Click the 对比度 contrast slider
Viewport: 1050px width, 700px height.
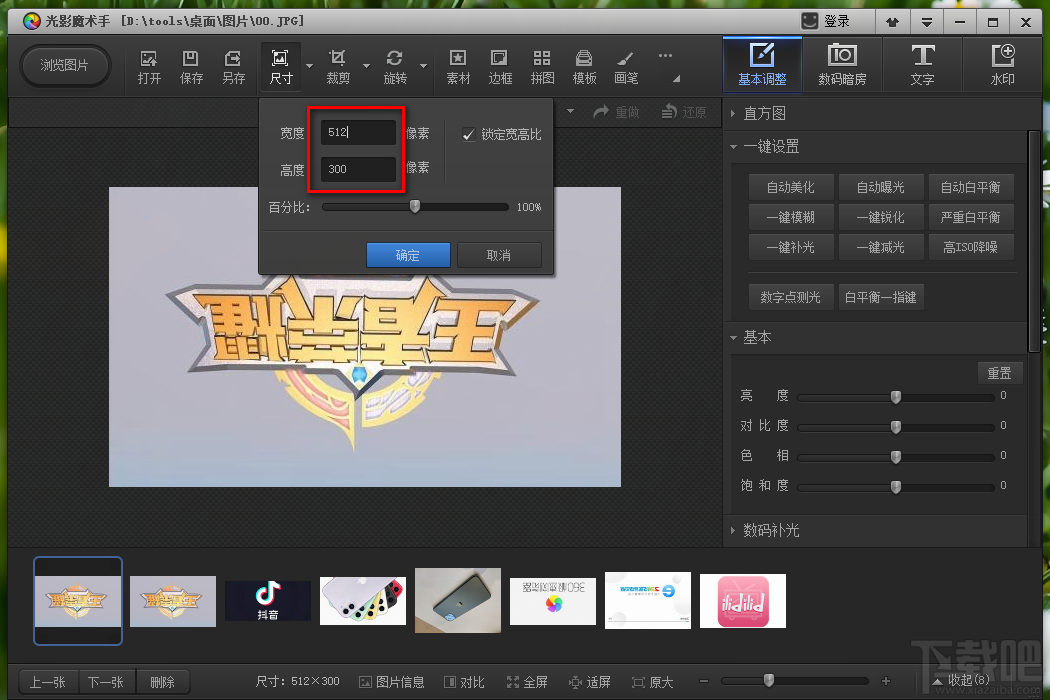coord(896,427)
